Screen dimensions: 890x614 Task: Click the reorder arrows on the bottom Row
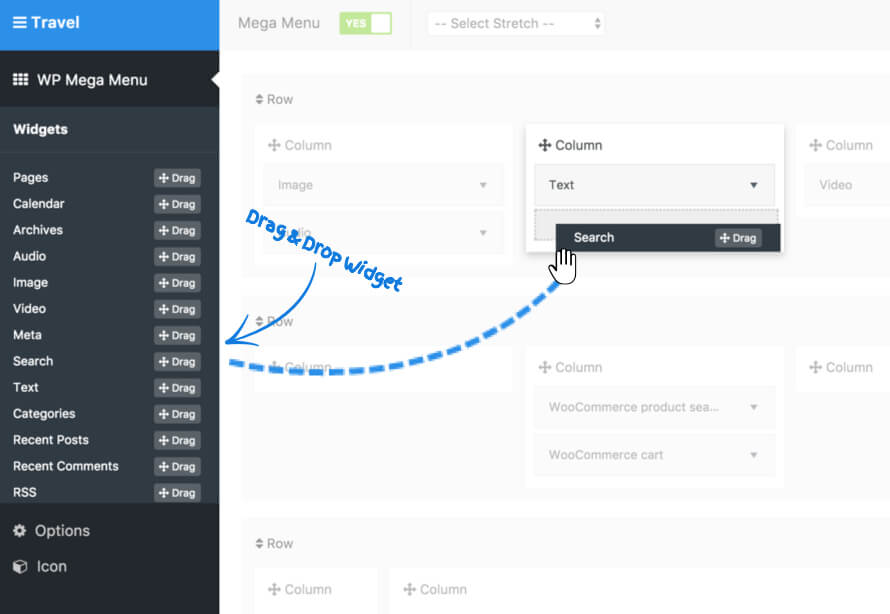(259, 543)
